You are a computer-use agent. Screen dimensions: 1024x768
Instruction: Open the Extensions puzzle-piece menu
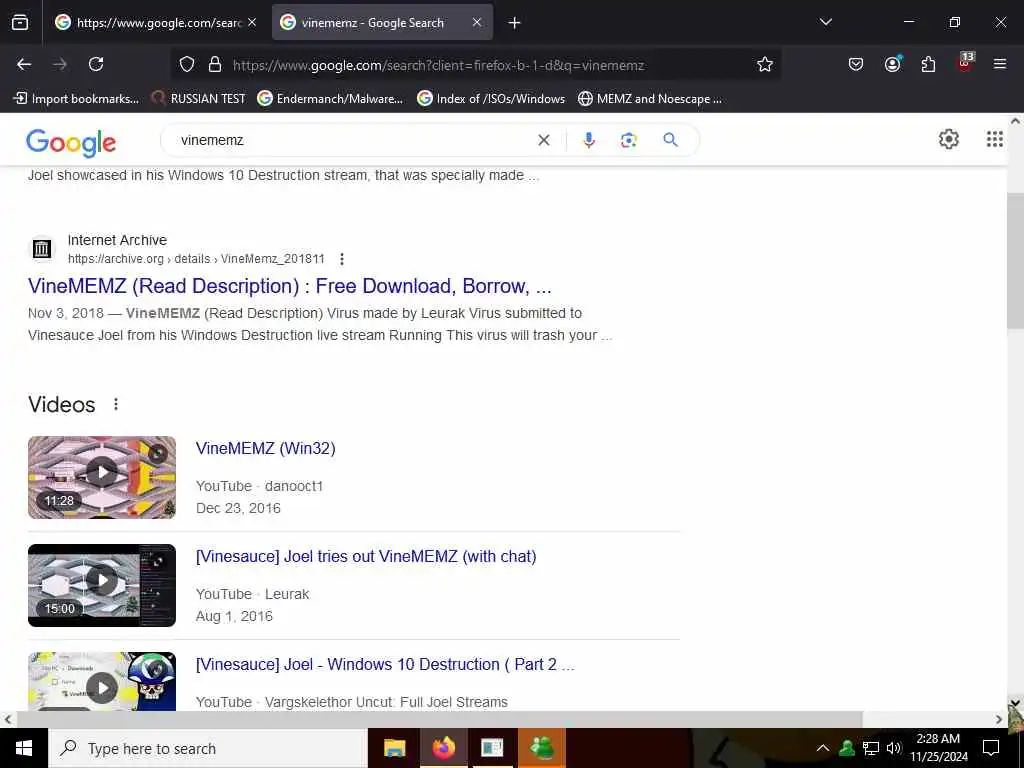pyautogui.click(x=928, y=64)
